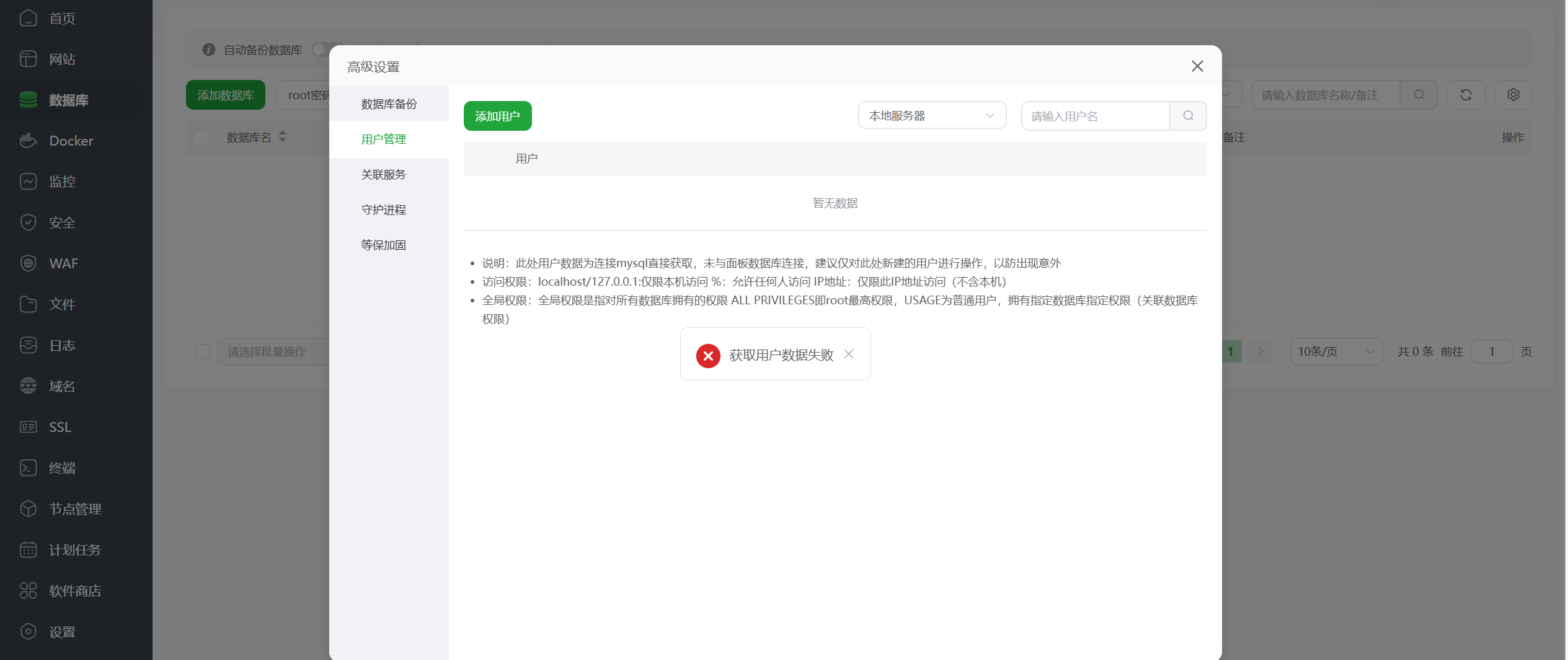The height and width of the screenshot is (660, 1568).
Task: Open the WAF section
Action: pyautogui.click(x=64, y=263)
